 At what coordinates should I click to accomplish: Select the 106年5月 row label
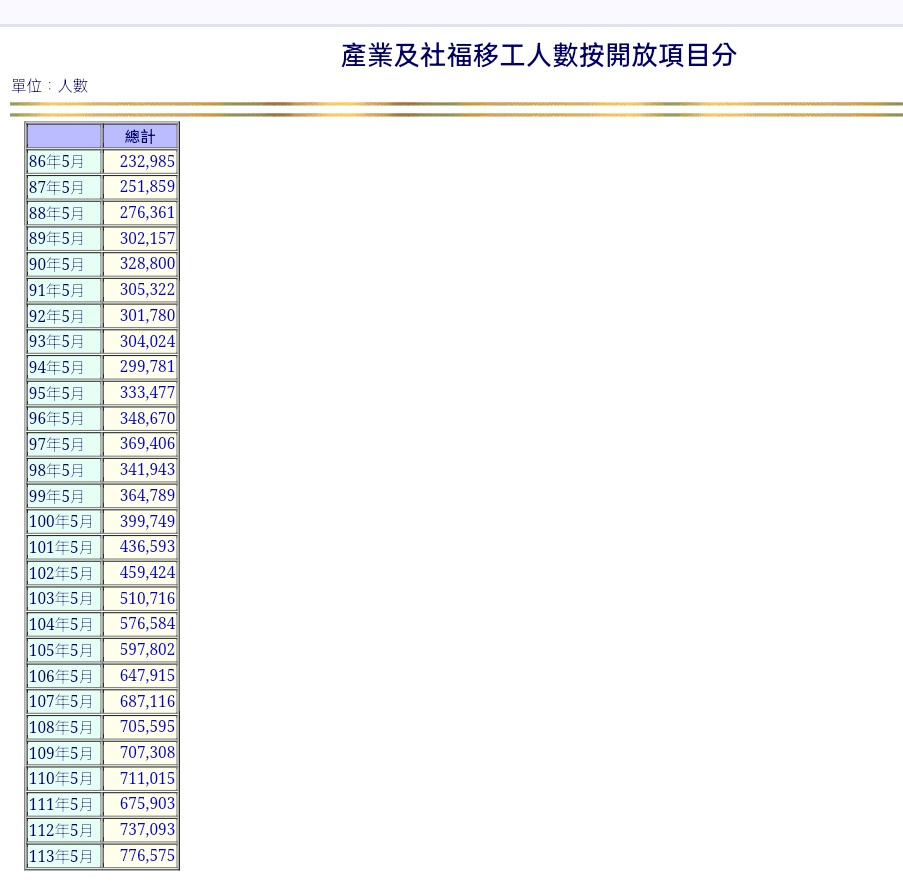click(61, 677)
